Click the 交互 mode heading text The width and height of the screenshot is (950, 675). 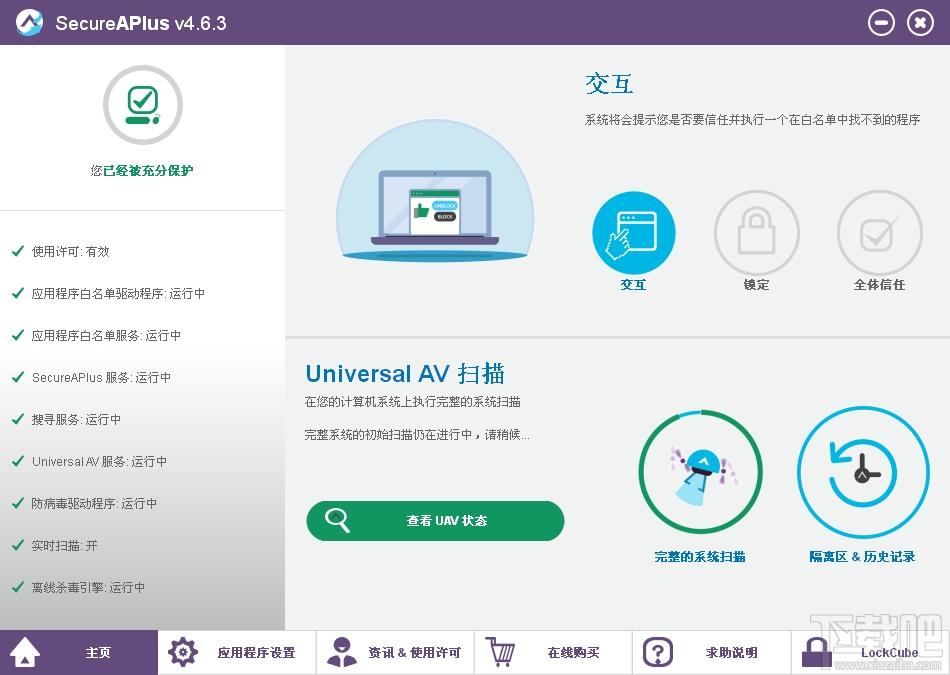pos(610,84)
